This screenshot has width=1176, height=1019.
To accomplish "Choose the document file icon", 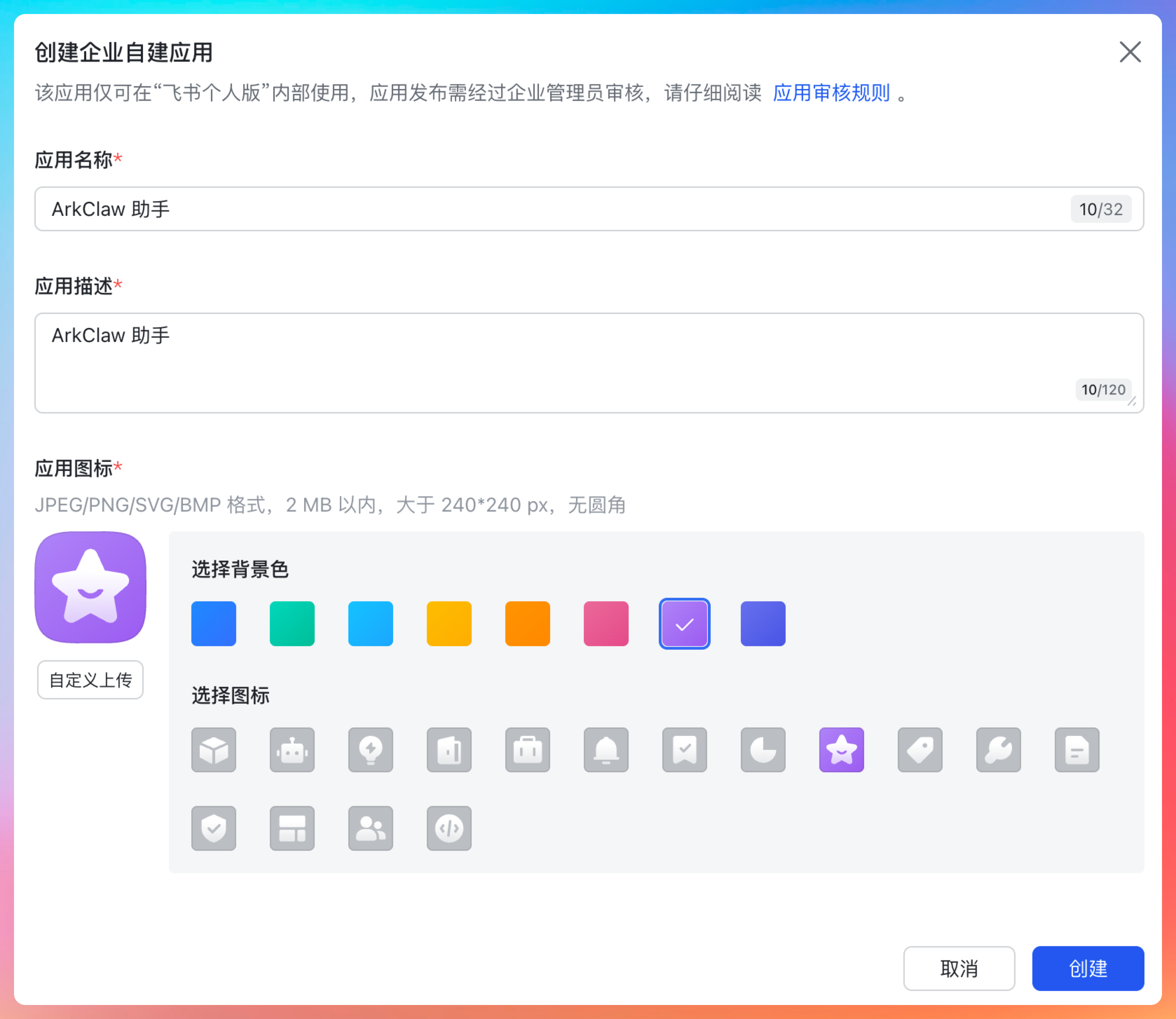I will tap(1076, 750).
